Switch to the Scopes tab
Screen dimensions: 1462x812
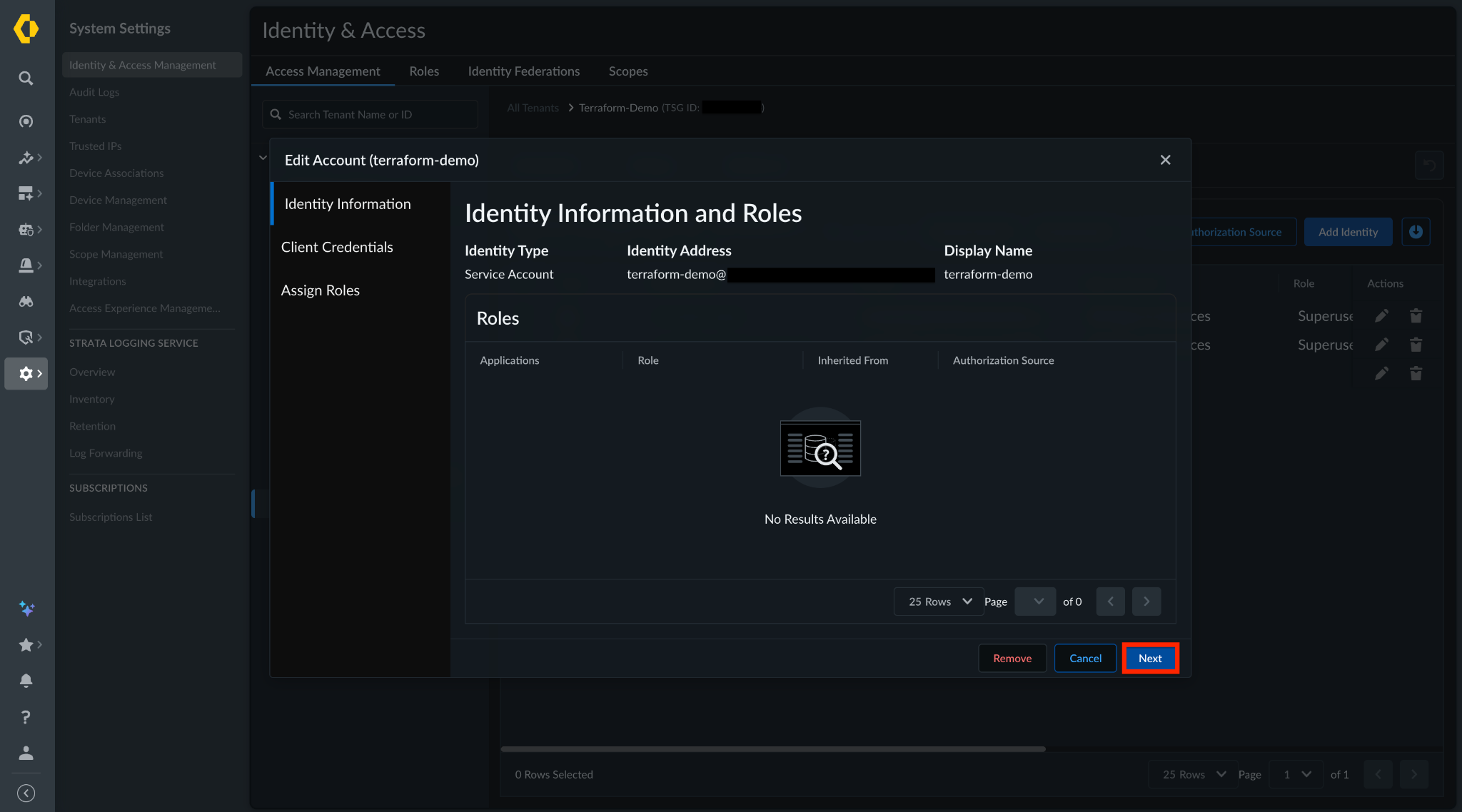[x=628, y=71]
